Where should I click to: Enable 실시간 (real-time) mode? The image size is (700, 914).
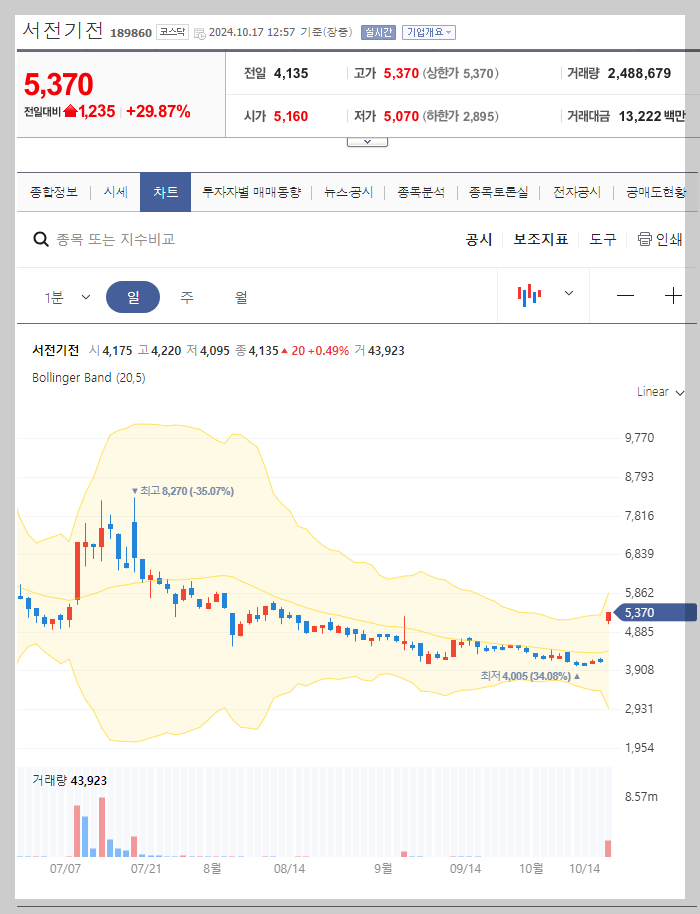pyautogui.click(x=377, y=32)
